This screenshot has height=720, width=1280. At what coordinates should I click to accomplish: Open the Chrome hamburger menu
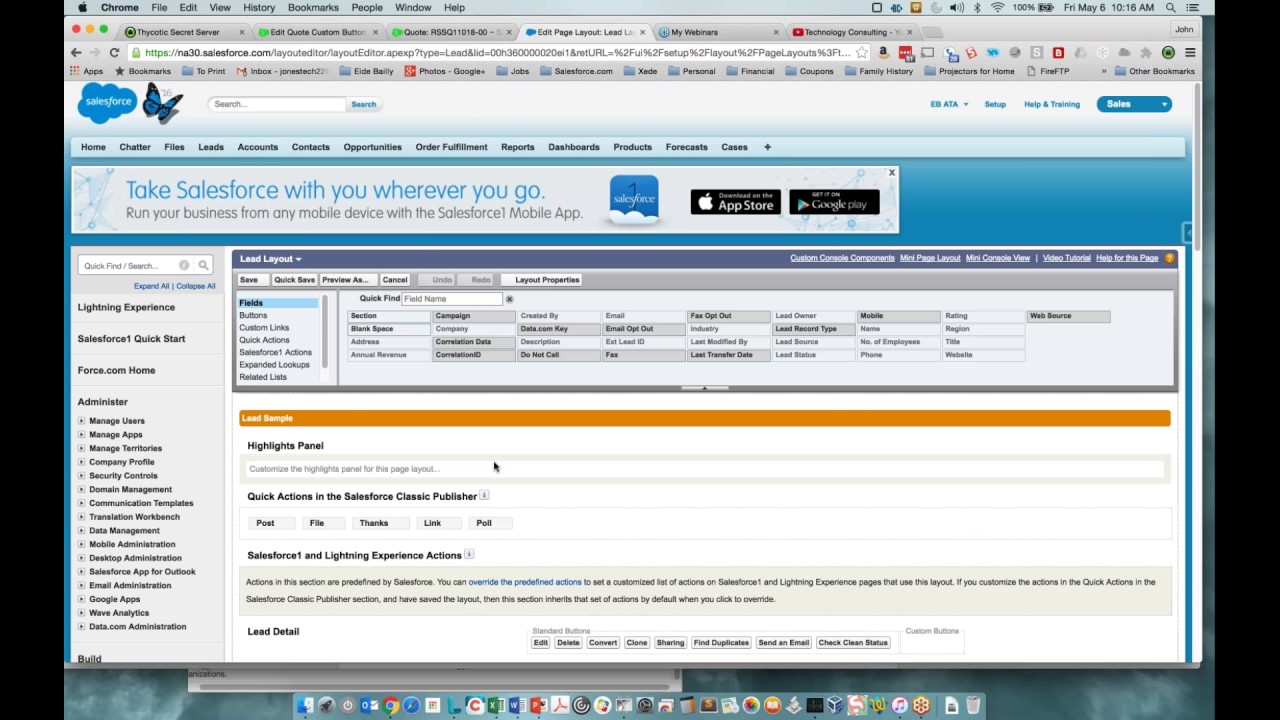point(1190,52)
